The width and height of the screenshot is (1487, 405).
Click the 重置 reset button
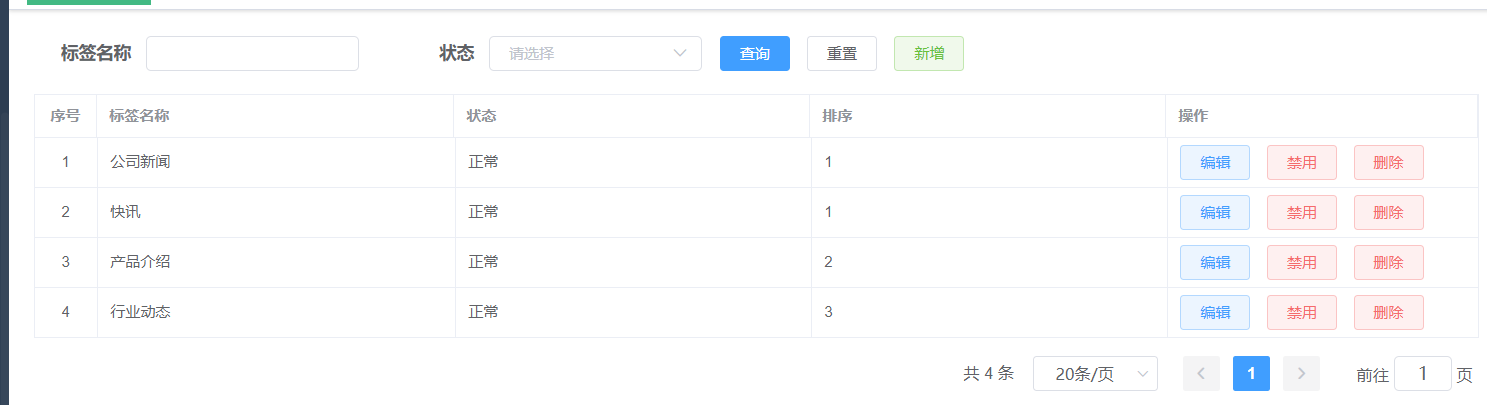pyautogui.click(x=841, y=54)
